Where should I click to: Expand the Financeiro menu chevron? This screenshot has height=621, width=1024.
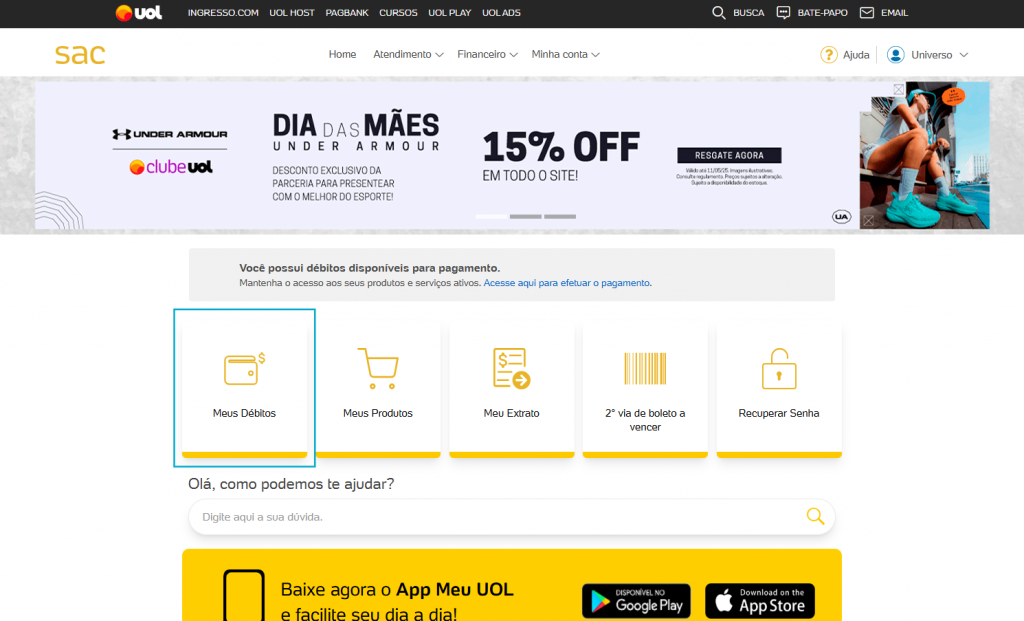[x=514, y=55]
